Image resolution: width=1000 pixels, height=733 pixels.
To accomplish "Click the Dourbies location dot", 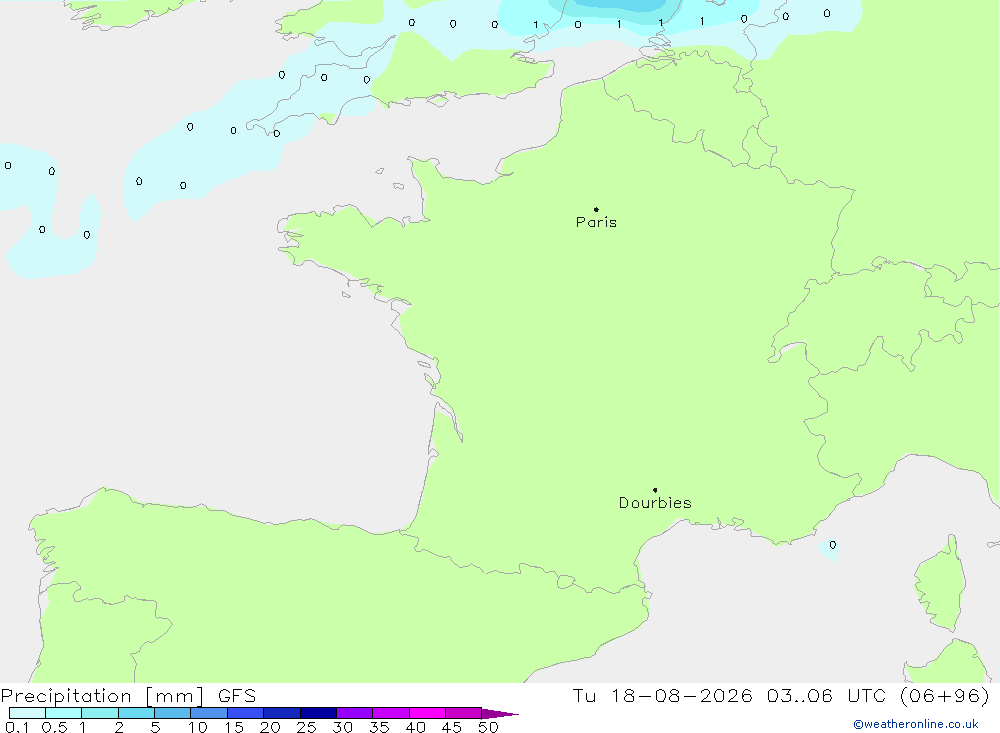I will point(655,490).
